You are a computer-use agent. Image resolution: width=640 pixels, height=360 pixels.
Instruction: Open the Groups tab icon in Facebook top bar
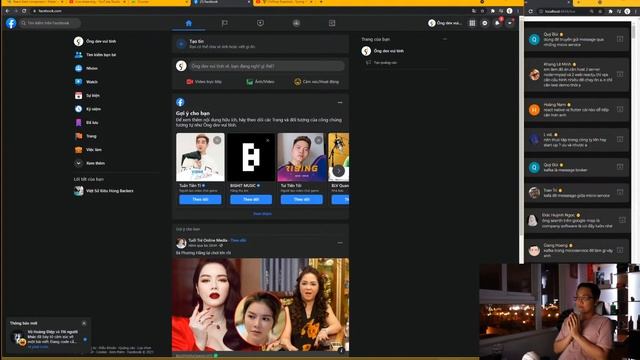[296, 23]
